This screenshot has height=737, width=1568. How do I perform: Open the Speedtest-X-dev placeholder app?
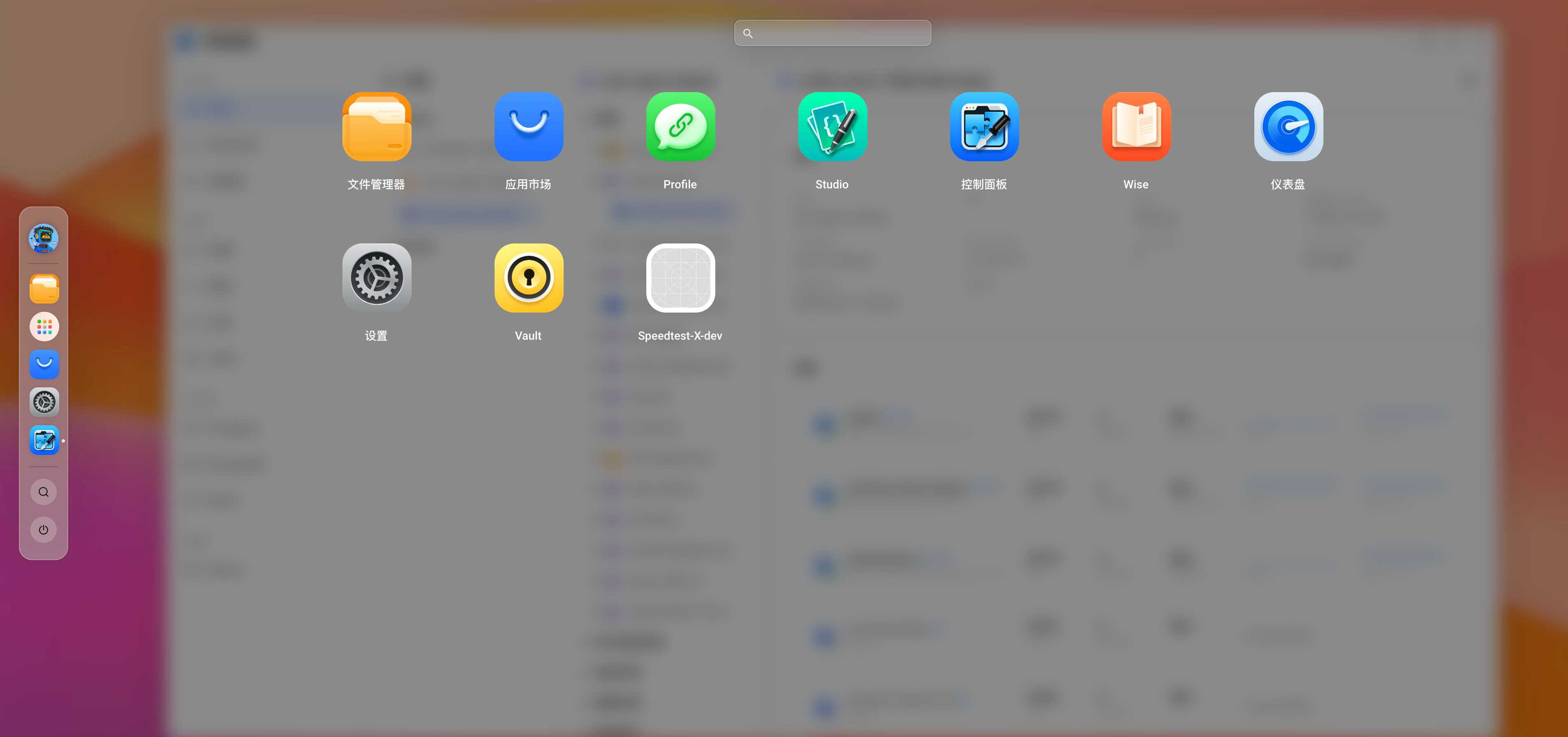tap(680, 278)
